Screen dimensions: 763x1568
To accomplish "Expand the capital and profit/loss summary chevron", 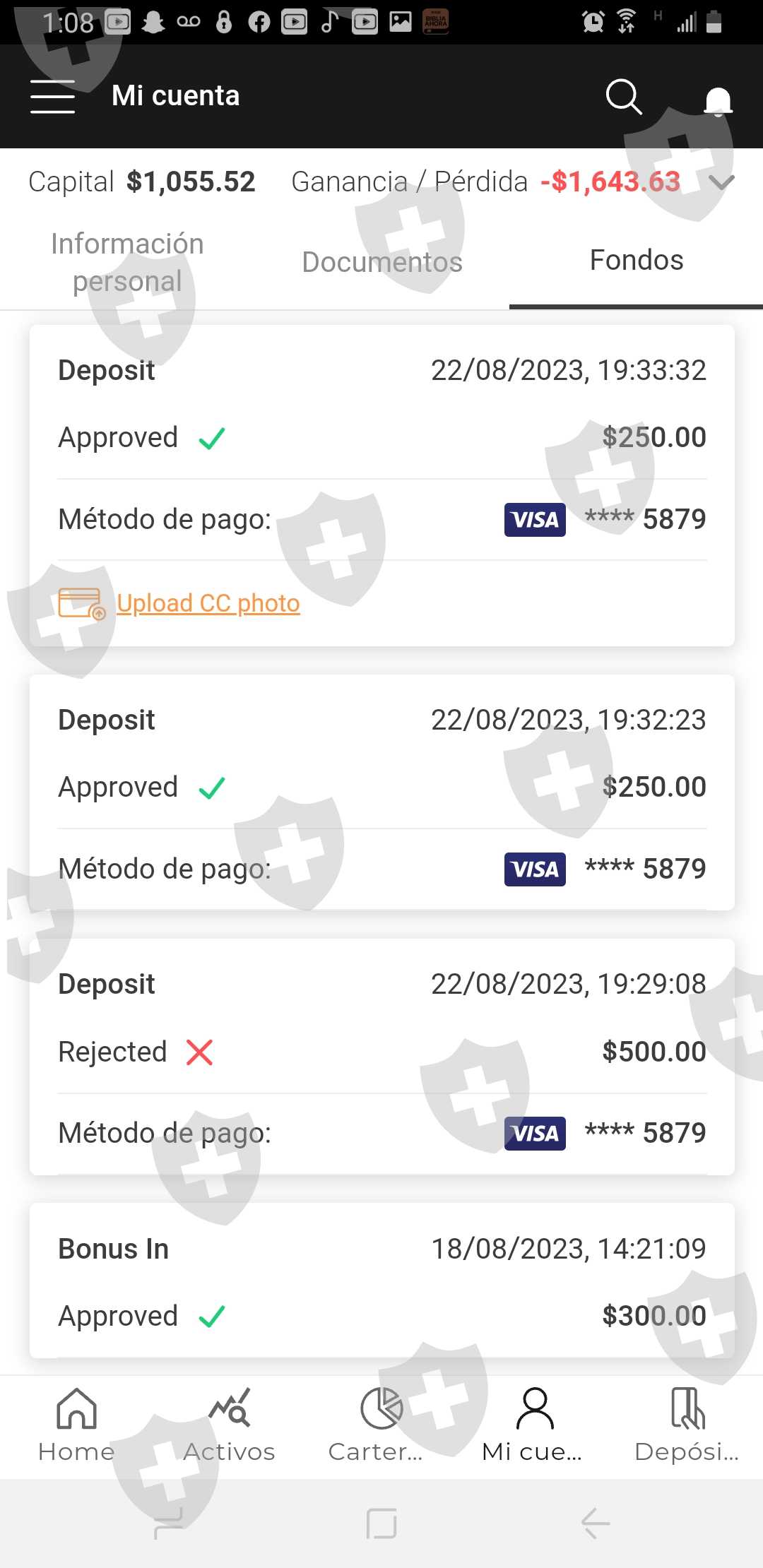I will point(721,182).
